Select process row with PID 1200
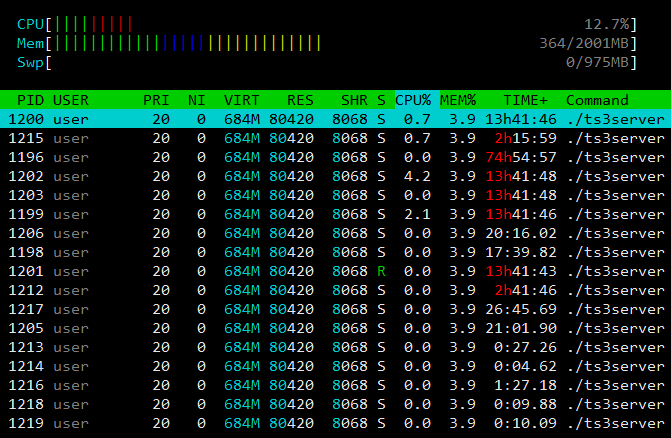This screenshot has height=438, width=671. [x=335, y=119]
